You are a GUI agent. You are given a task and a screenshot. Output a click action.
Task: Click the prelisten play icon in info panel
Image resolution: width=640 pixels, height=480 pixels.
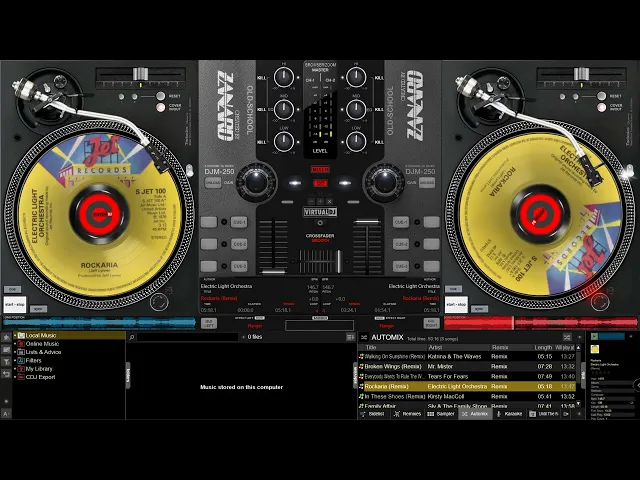point(595,336)
